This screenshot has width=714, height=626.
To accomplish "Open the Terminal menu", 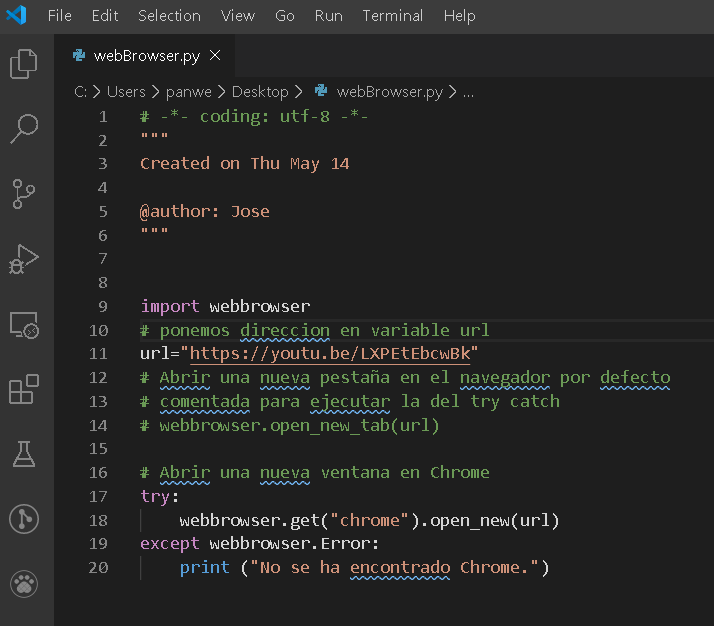I will pos(393,16).
